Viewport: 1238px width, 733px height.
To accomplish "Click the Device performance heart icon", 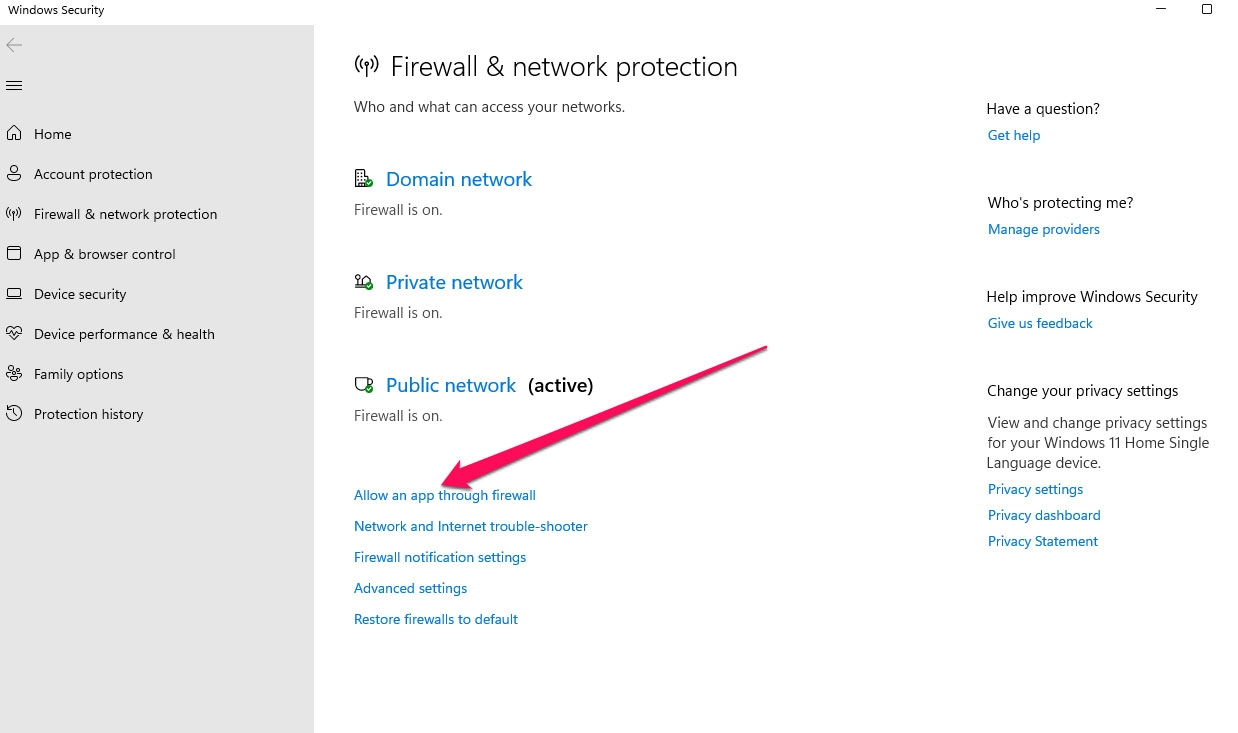I will tap(14, 333).
